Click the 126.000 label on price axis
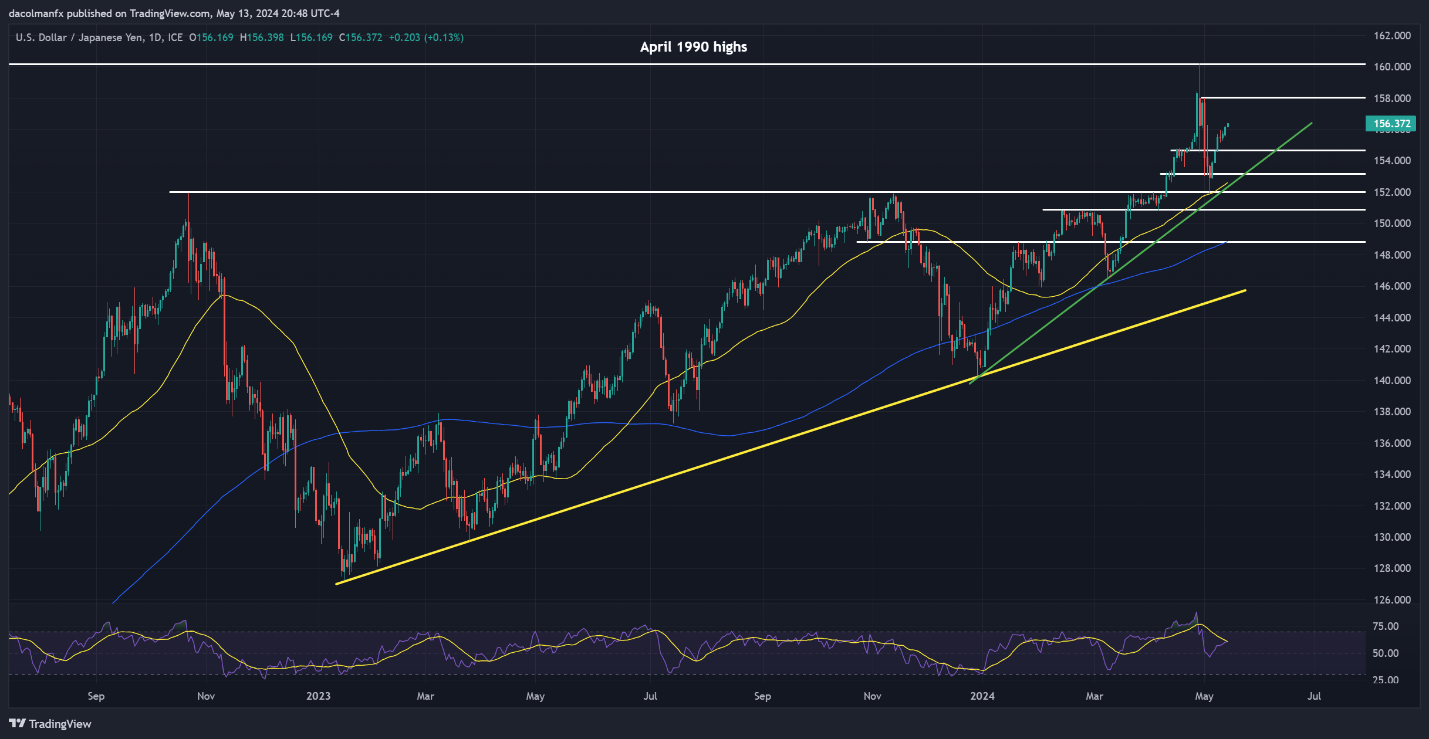This screenshot has width=1429, height=739. (1391, 600)
